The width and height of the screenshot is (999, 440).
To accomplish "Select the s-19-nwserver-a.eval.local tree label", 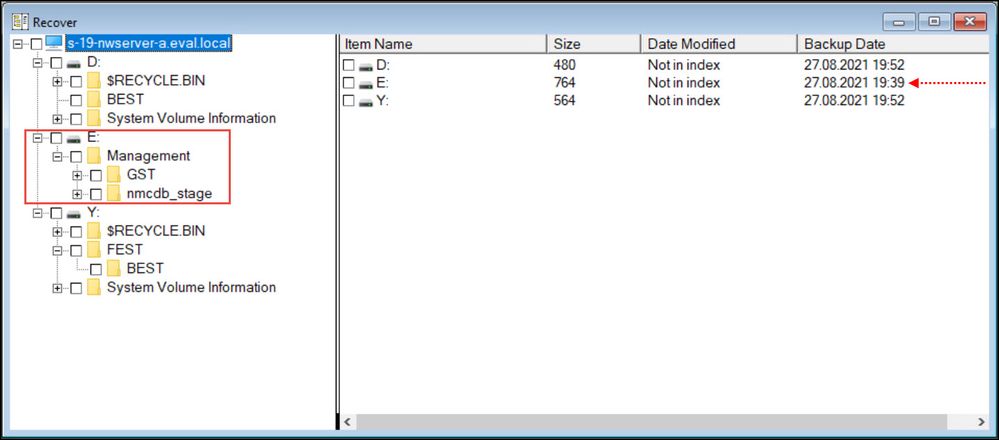I will point(148,44).
